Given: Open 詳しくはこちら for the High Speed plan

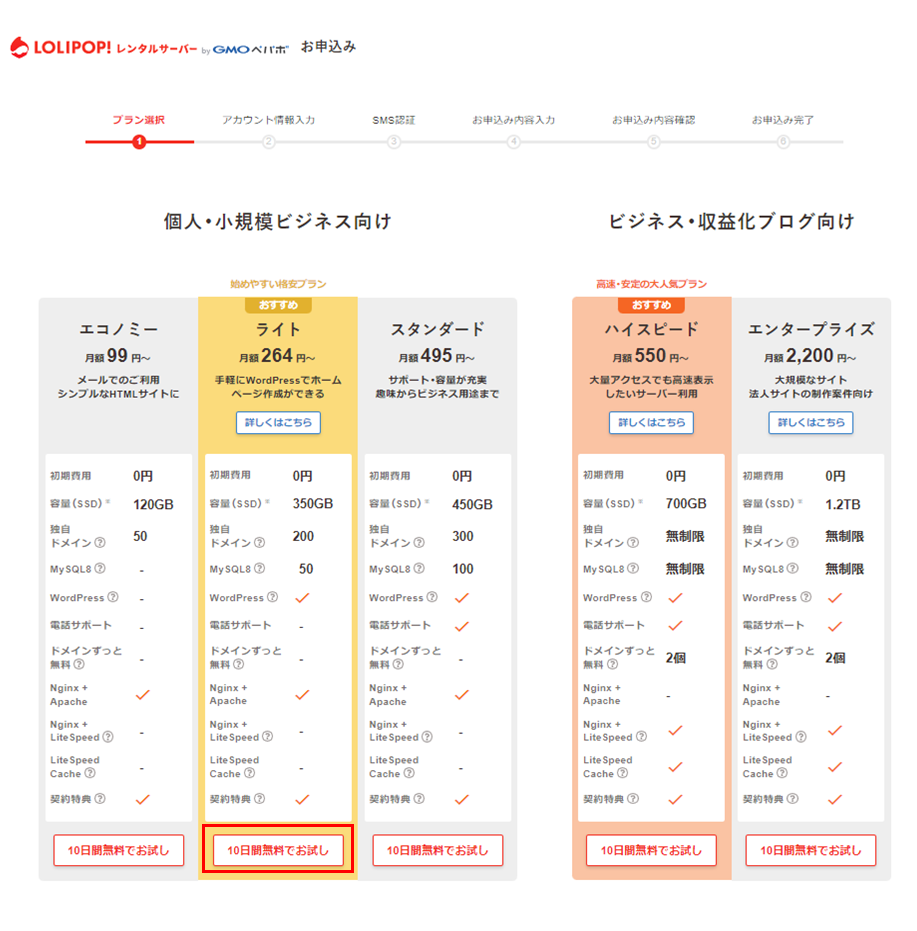Looking at the screenshot, I should click(x=651, y=423).
